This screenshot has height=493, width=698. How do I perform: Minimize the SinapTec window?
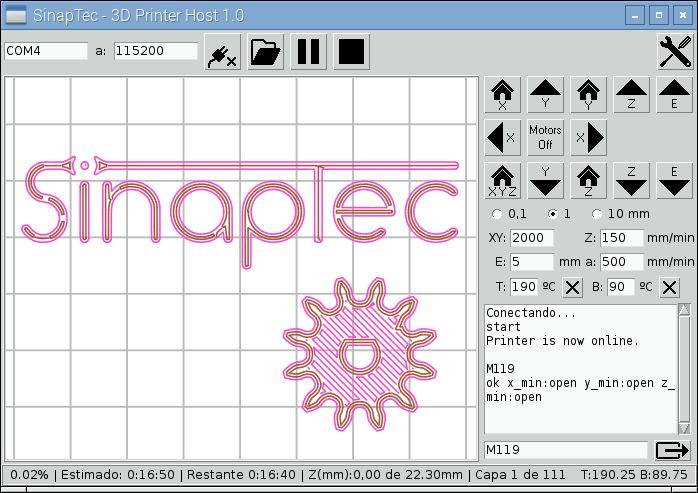(x=635, y=15)
